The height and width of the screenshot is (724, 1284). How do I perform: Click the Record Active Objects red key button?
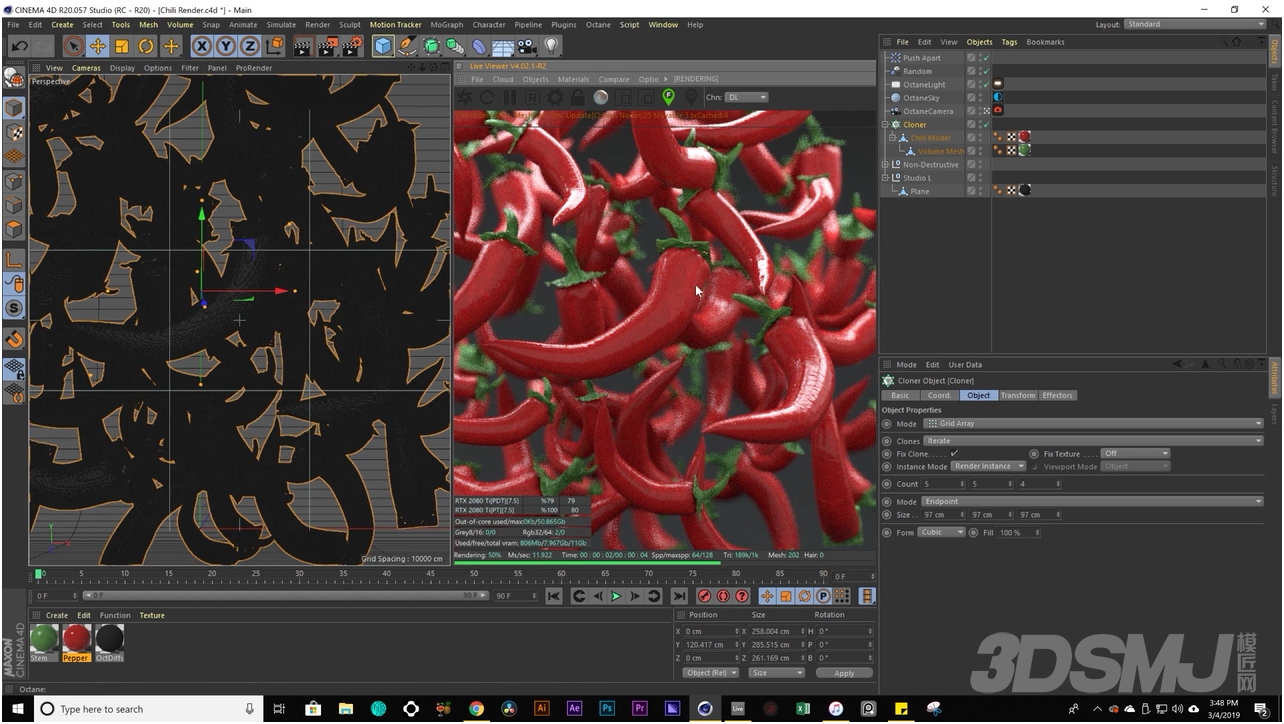point(704,596)
